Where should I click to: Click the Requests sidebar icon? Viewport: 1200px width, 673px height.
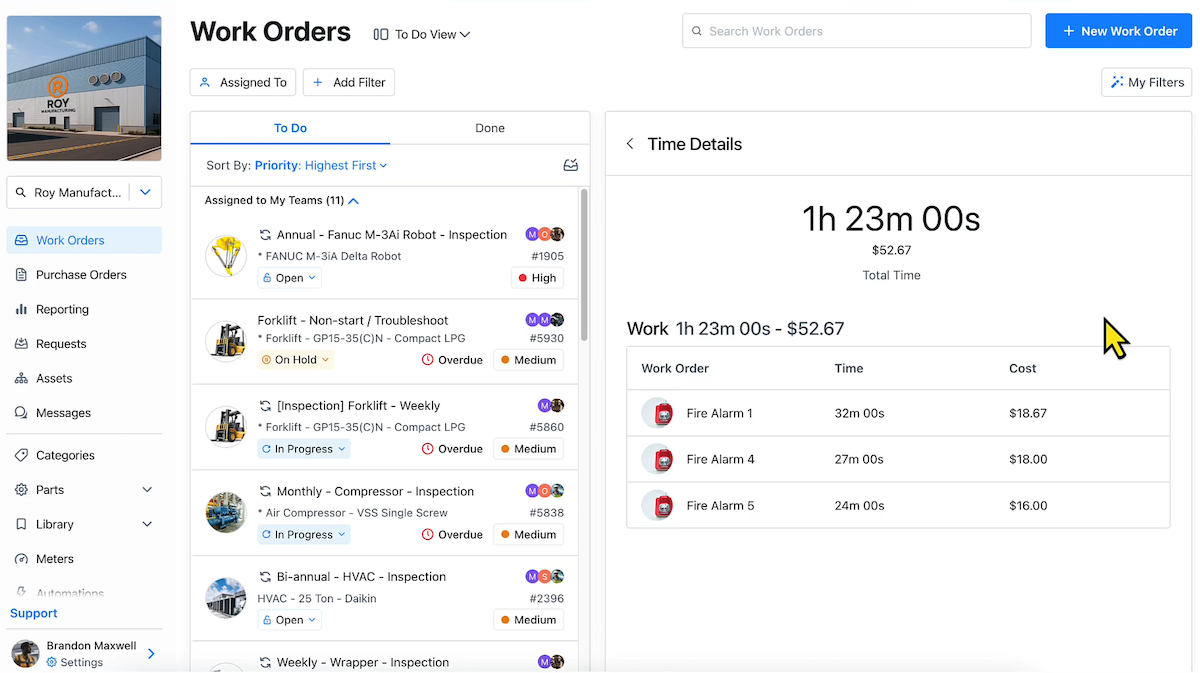click(21, 344)
